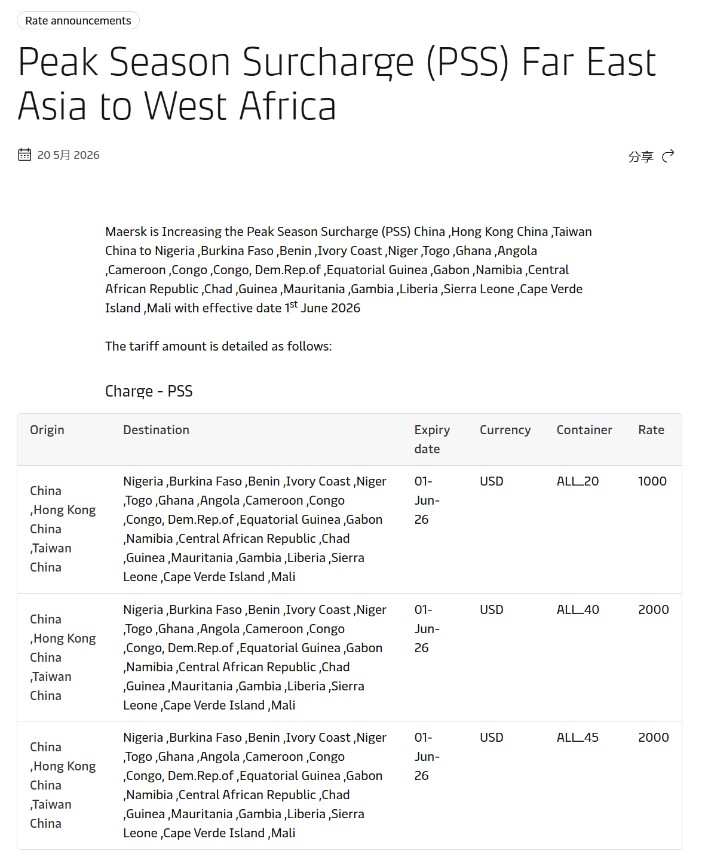This screenshot has height=860, width=705.
Task: Click the 分享 share label
Action: click(x=641, y=157)
